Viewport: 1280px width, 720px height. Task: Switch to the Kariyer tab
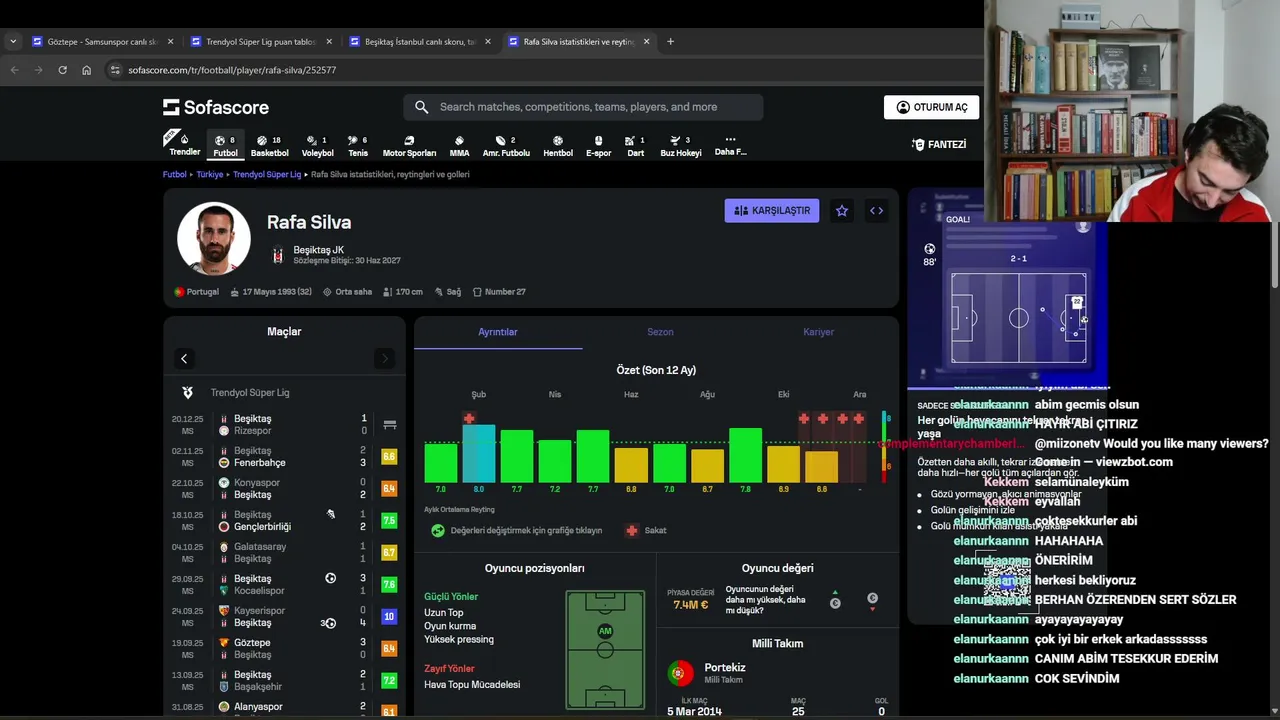[x=818, y=332]
